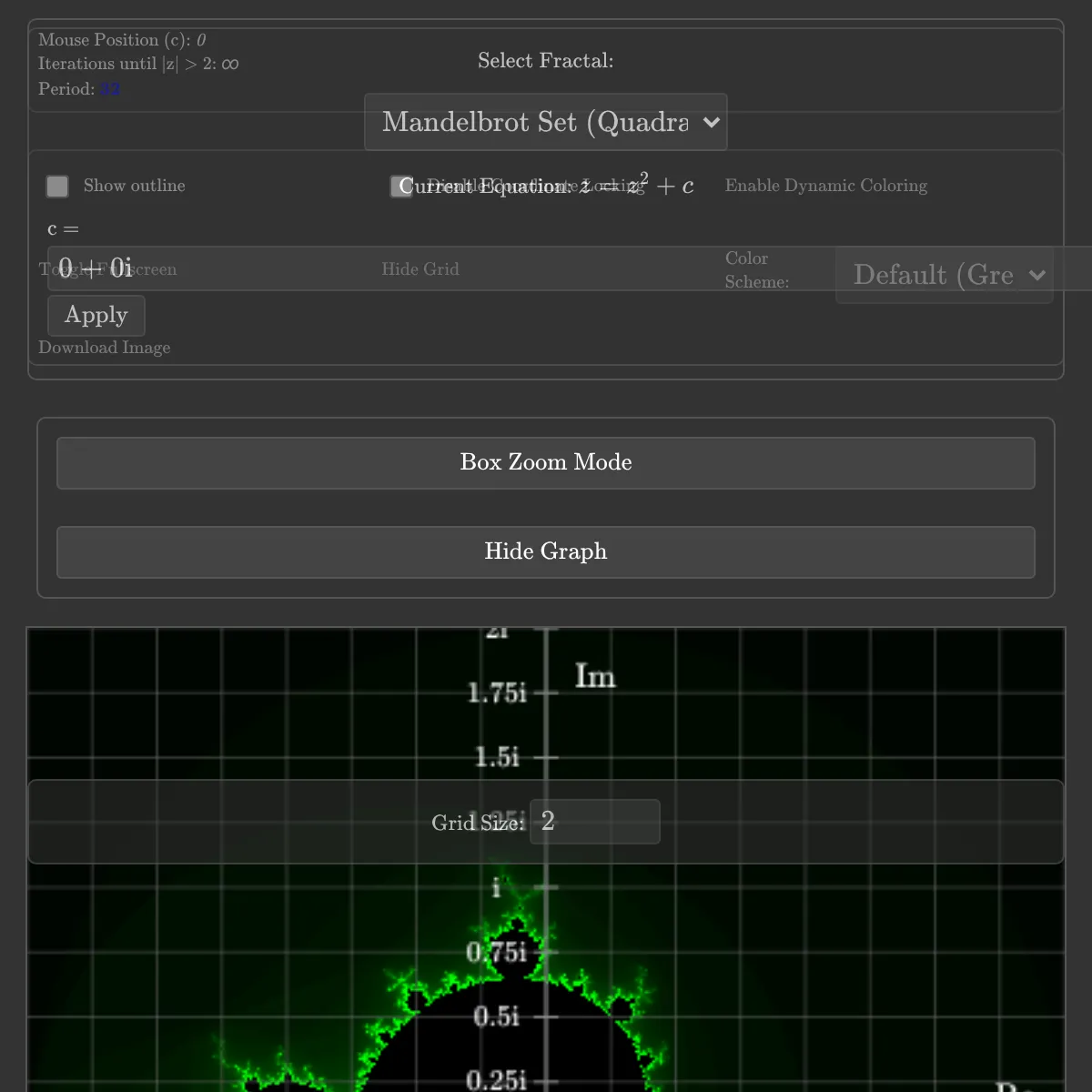Click the Im axis label on the graph
Image resolution: width=1092 pixels, height=1092 pixels.
595,677
